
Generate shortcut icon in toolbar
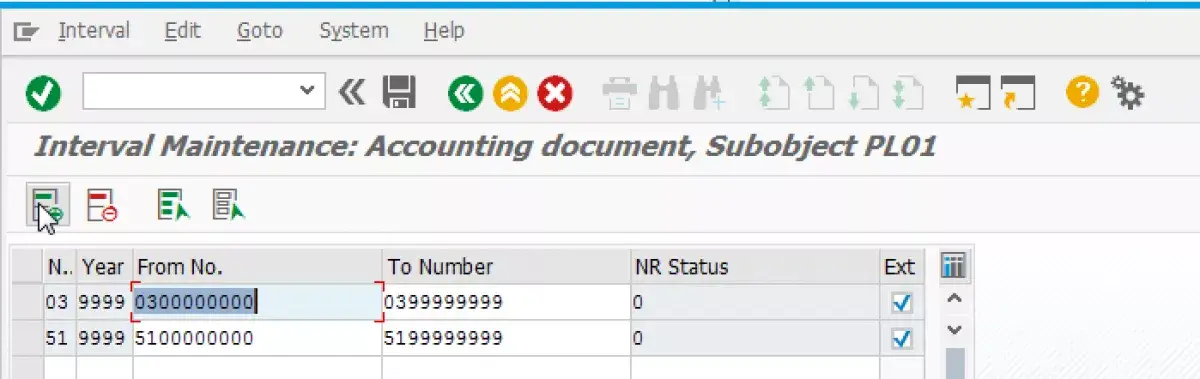[1018, 94]
